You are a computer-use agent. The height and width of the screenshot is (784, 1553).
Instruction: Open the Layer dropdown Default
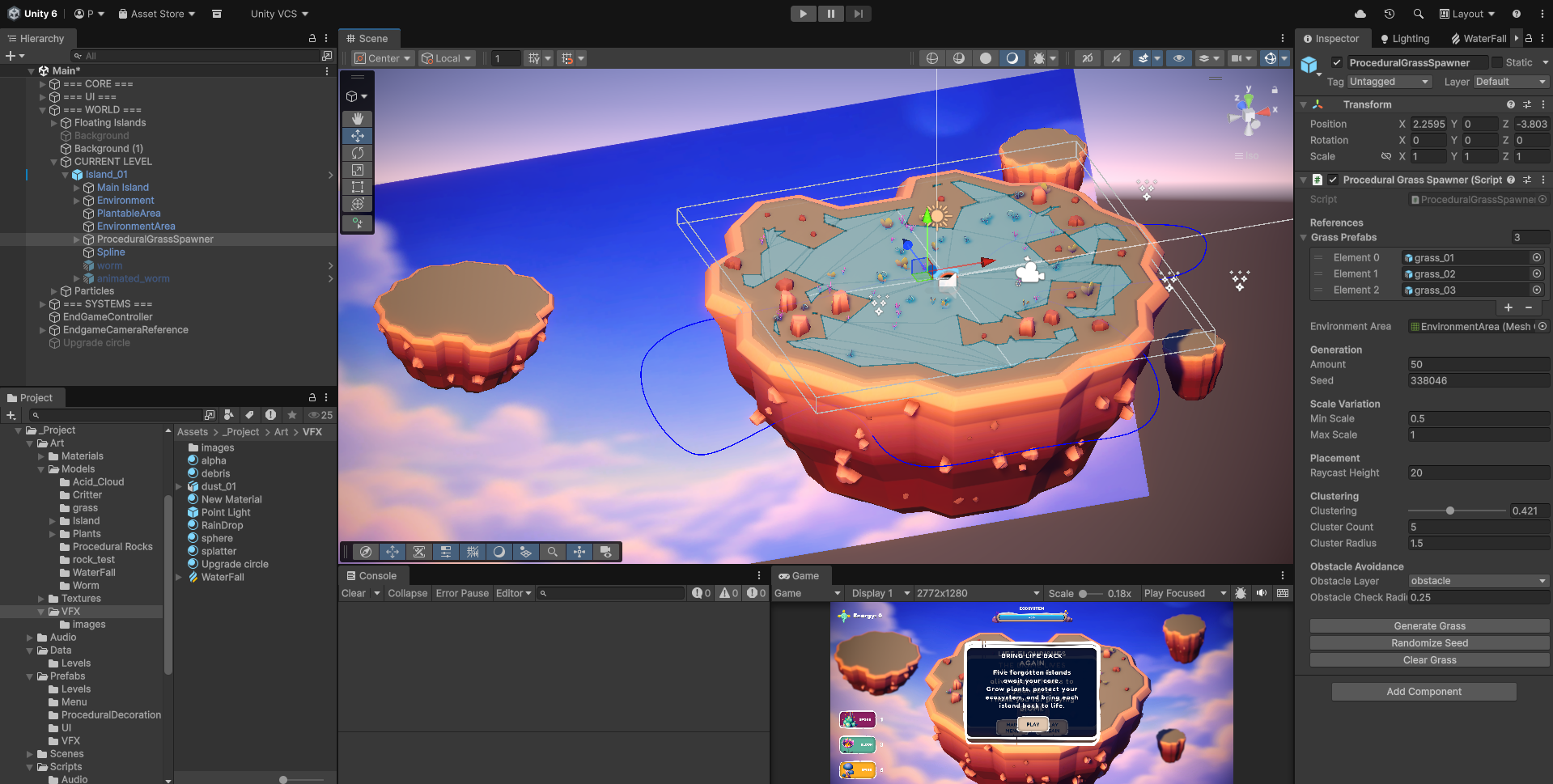[1511, 82]
